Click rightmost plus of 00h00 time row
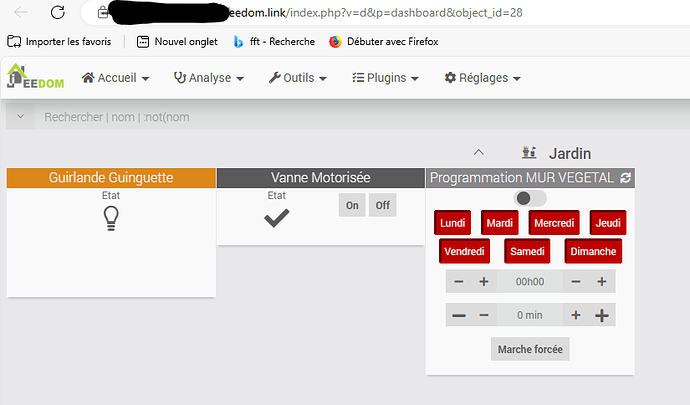 pyautogui.click(x=602, y=282)
